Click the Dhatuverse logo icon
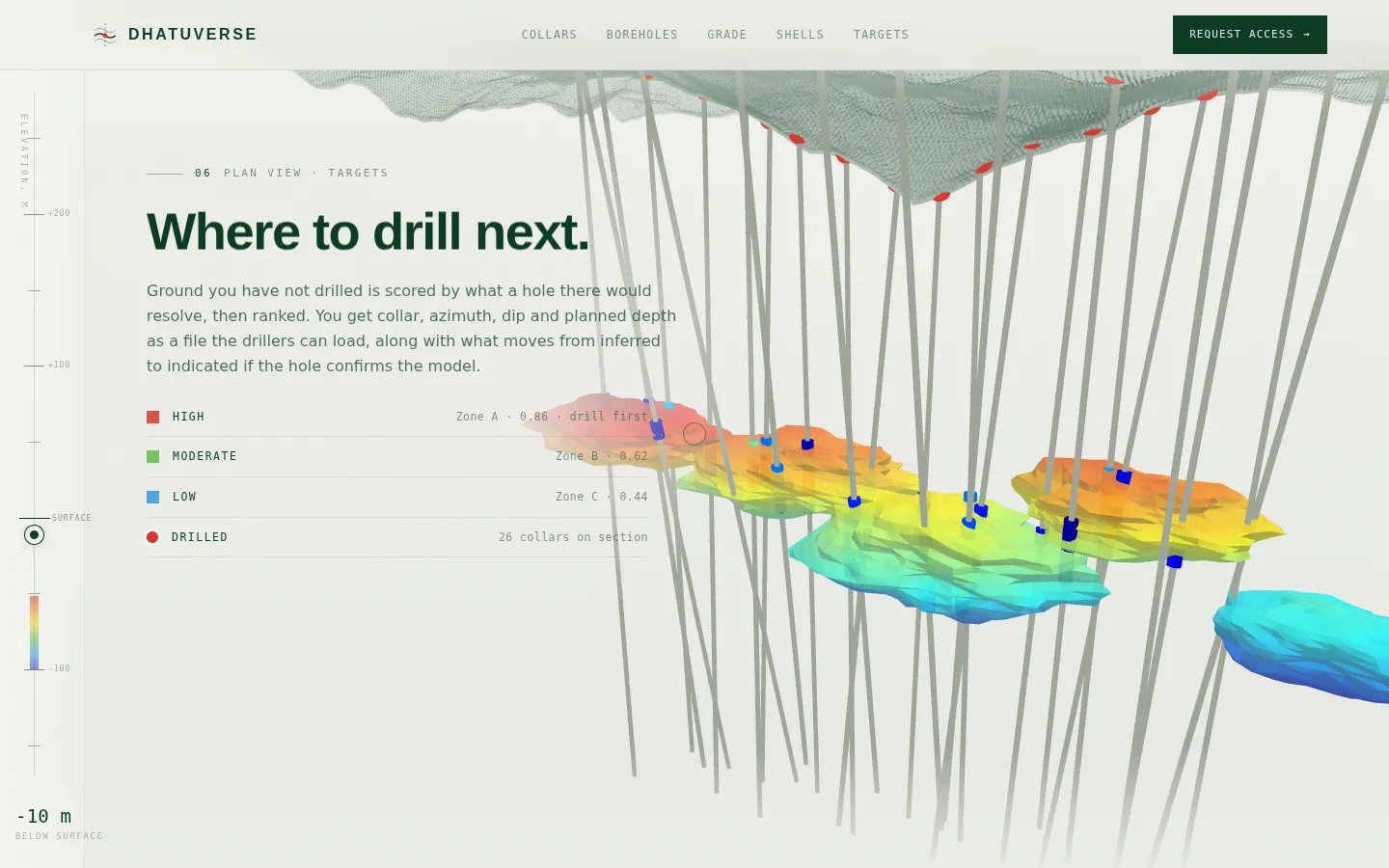 pos(105,35)
